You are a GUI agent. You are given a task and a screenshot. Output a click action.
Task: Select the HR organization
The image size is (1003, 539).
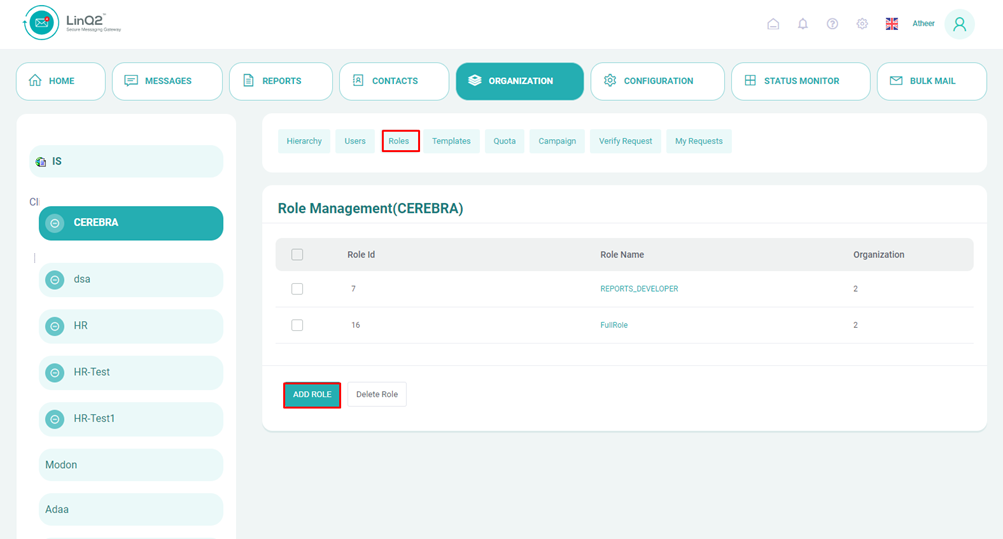131,326
